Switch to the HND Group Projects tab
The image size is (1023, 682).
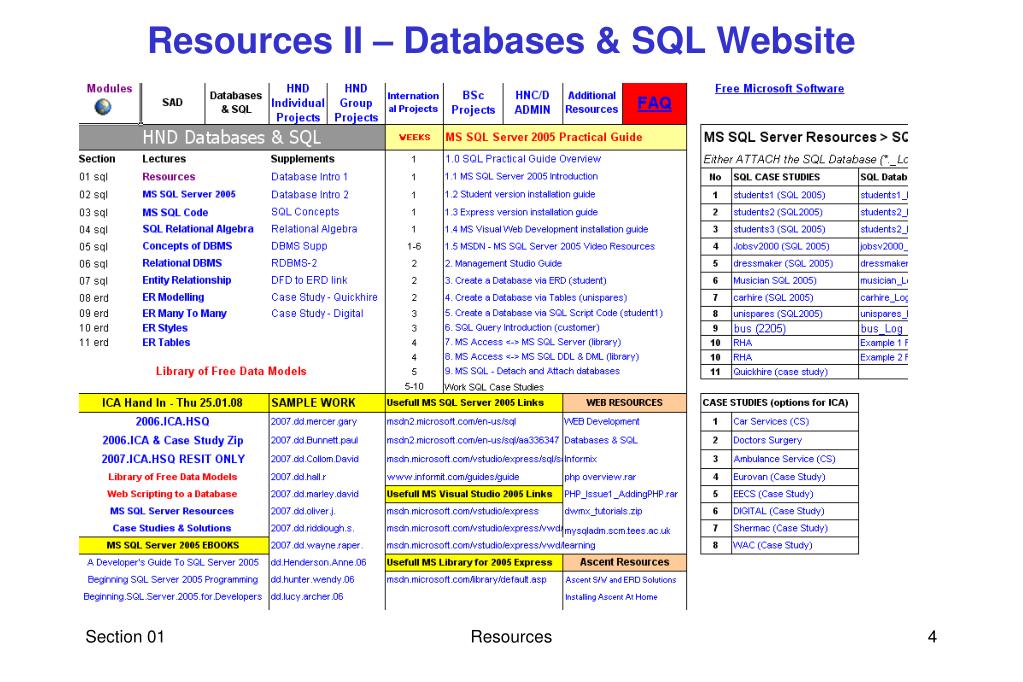(356, 103)
